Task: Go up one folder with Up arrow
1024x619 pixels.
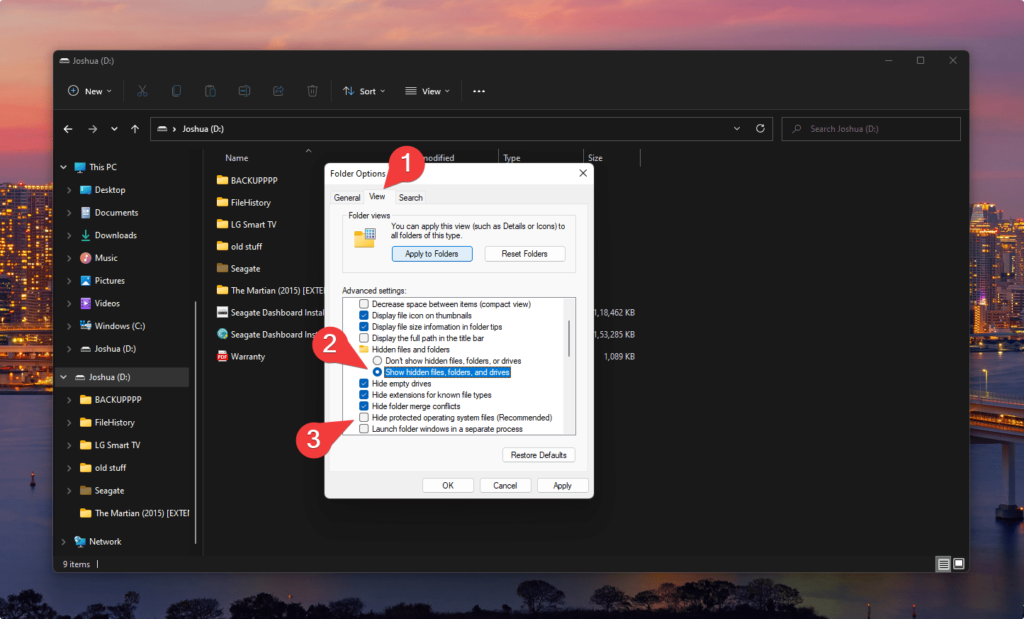Action: (x=136, y=129)
